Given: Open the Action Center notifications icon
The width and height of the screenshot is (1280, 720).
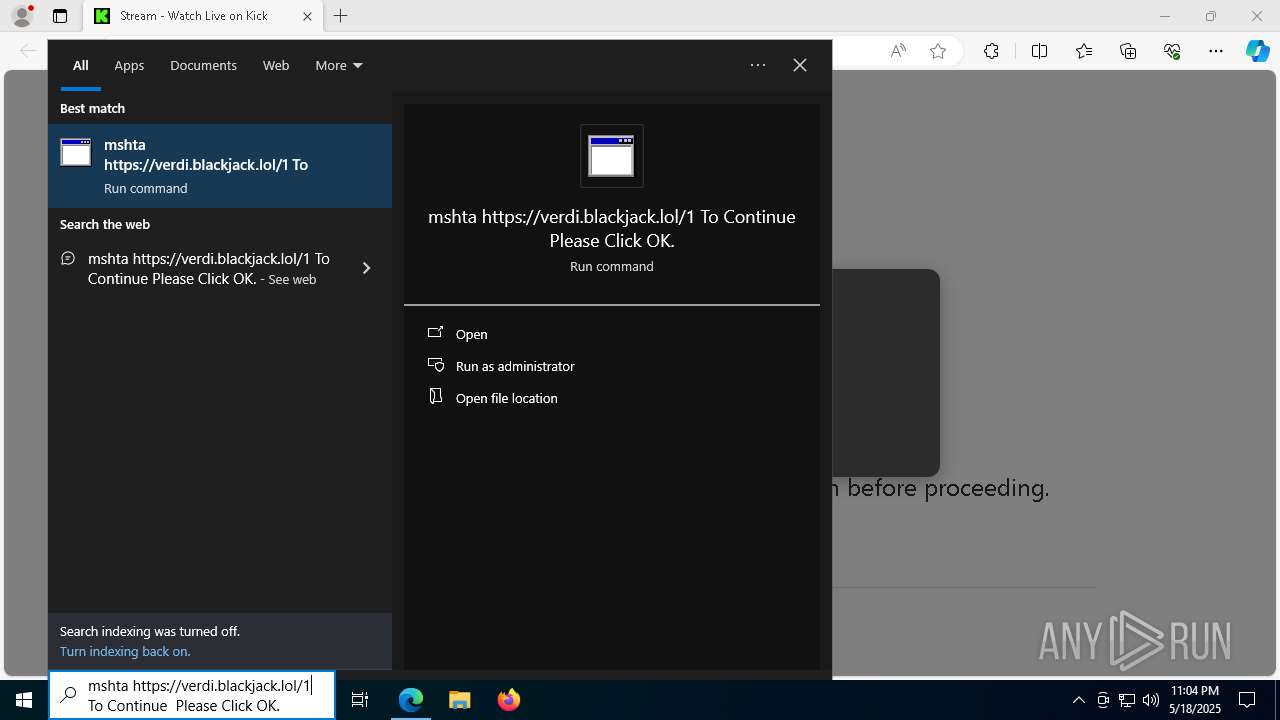Looking at the screenshot, I should (x=1247, y=700).
